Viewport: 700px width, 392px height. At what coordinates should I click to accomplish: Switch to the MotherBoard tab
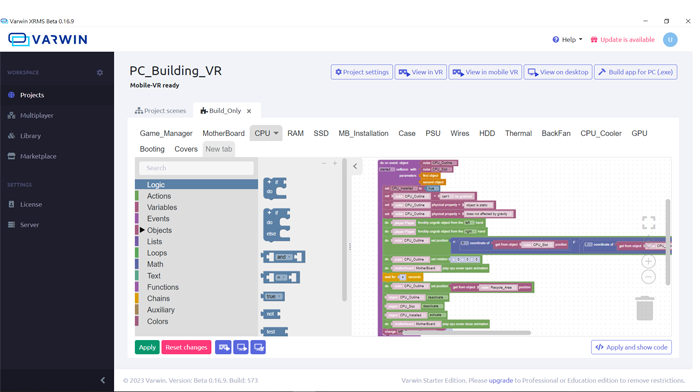pos(223,133)
